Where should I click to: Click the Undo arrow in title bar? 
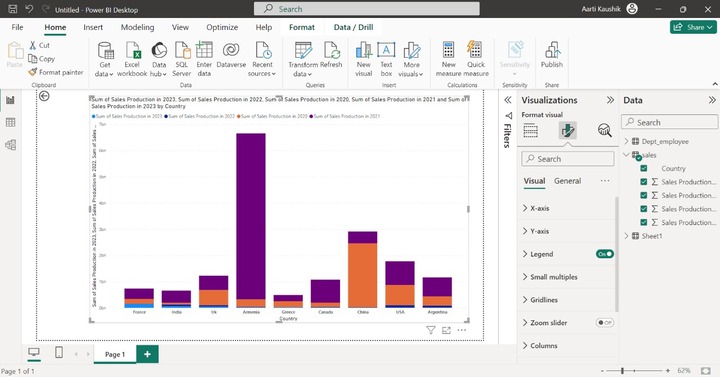(29, 9)
